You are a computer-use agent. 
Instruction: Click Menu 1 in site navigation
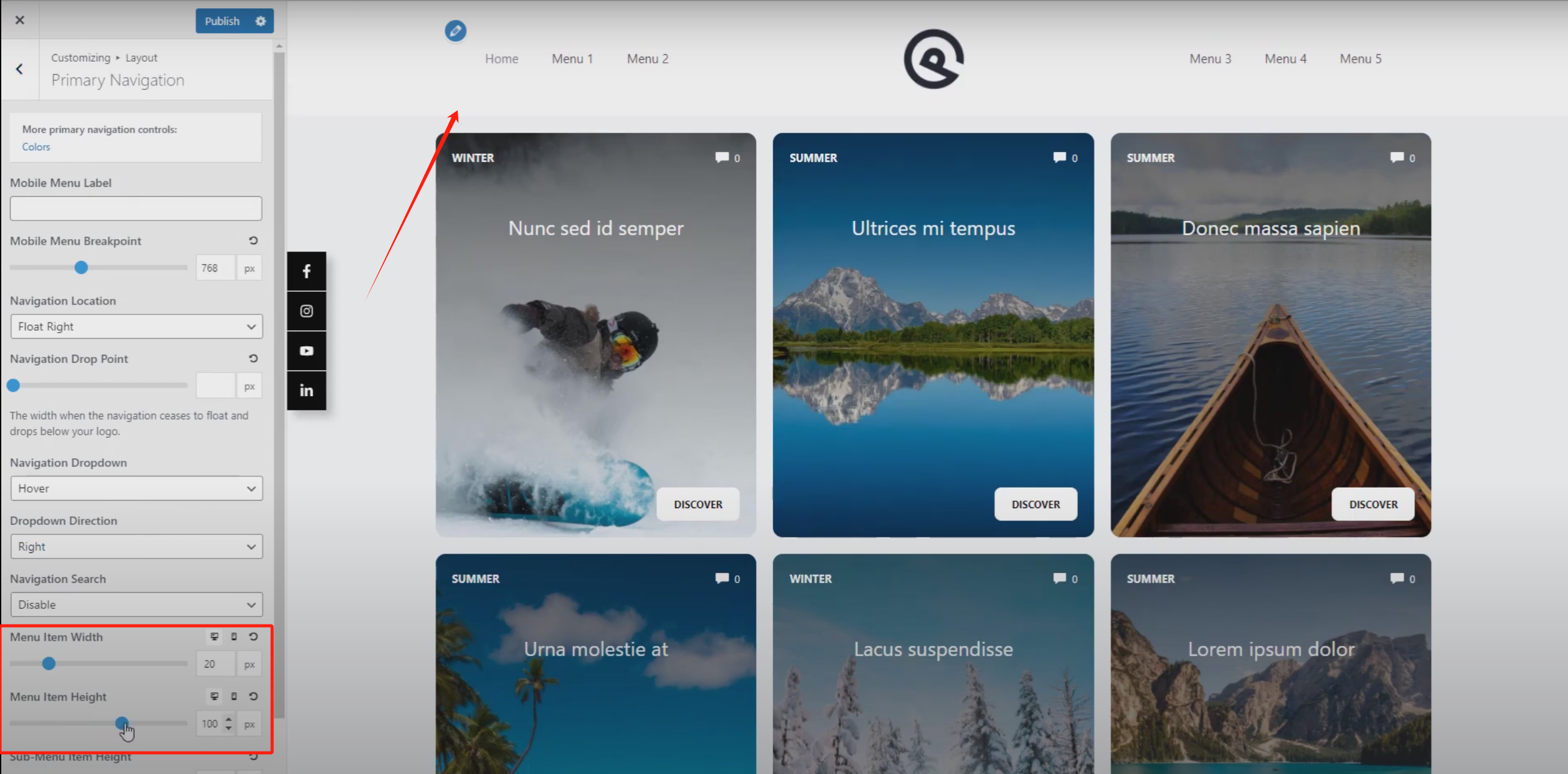[x=572, y=59]
